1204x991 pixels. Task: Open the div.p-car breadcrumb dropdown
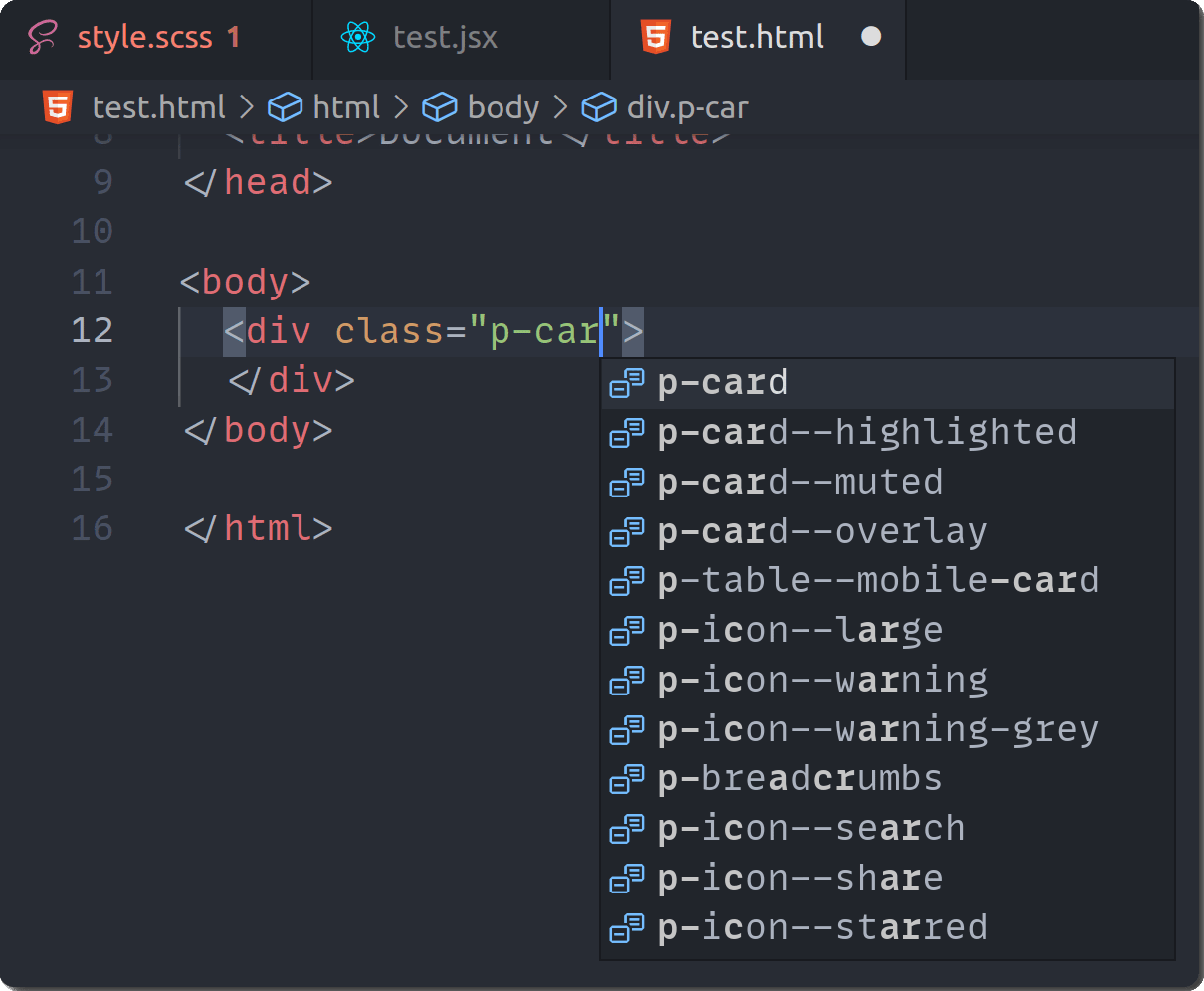point(688,106)
